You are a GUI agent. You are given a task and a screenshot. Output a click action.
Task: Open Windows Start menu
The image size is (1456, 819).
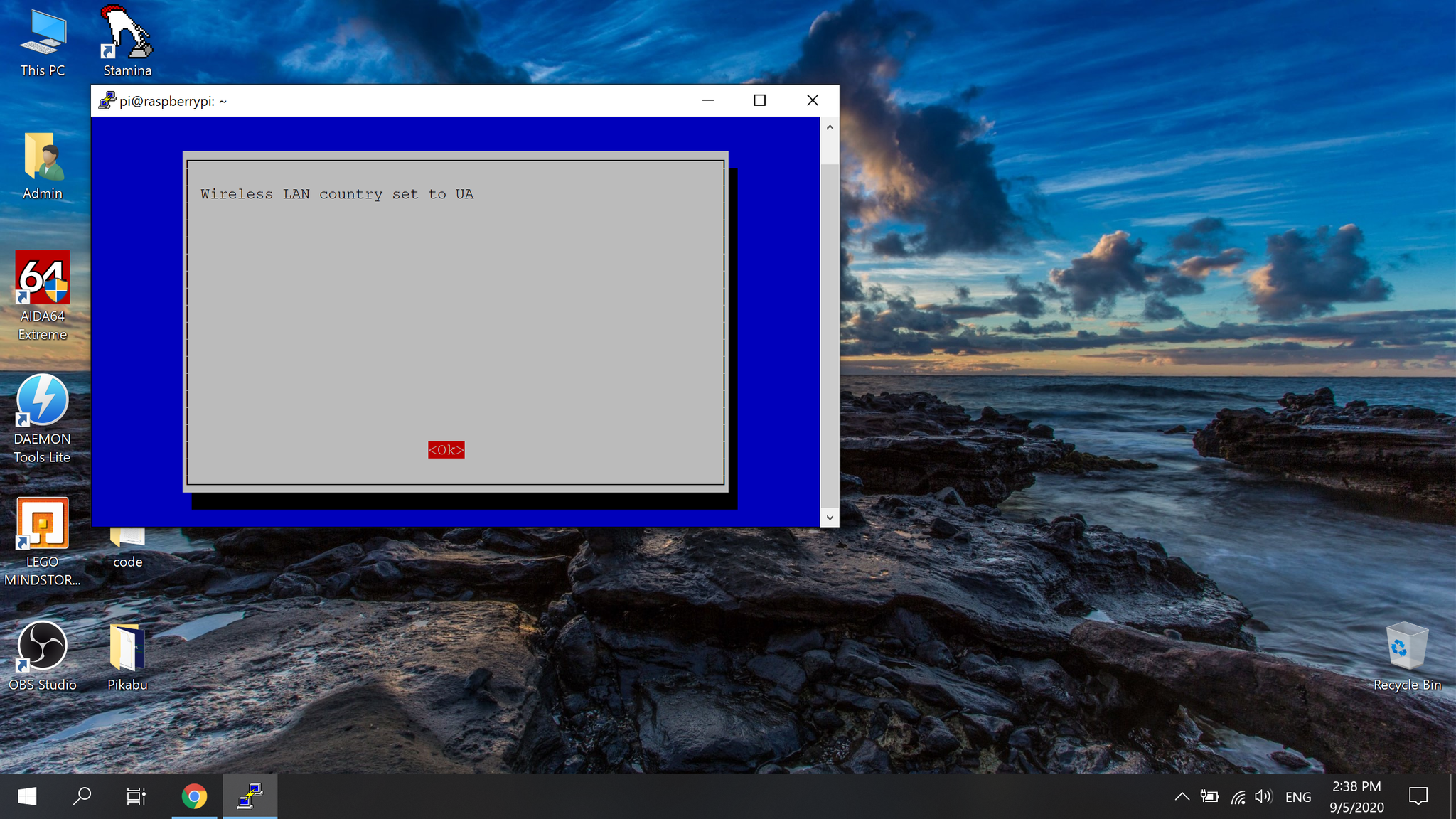26,796
